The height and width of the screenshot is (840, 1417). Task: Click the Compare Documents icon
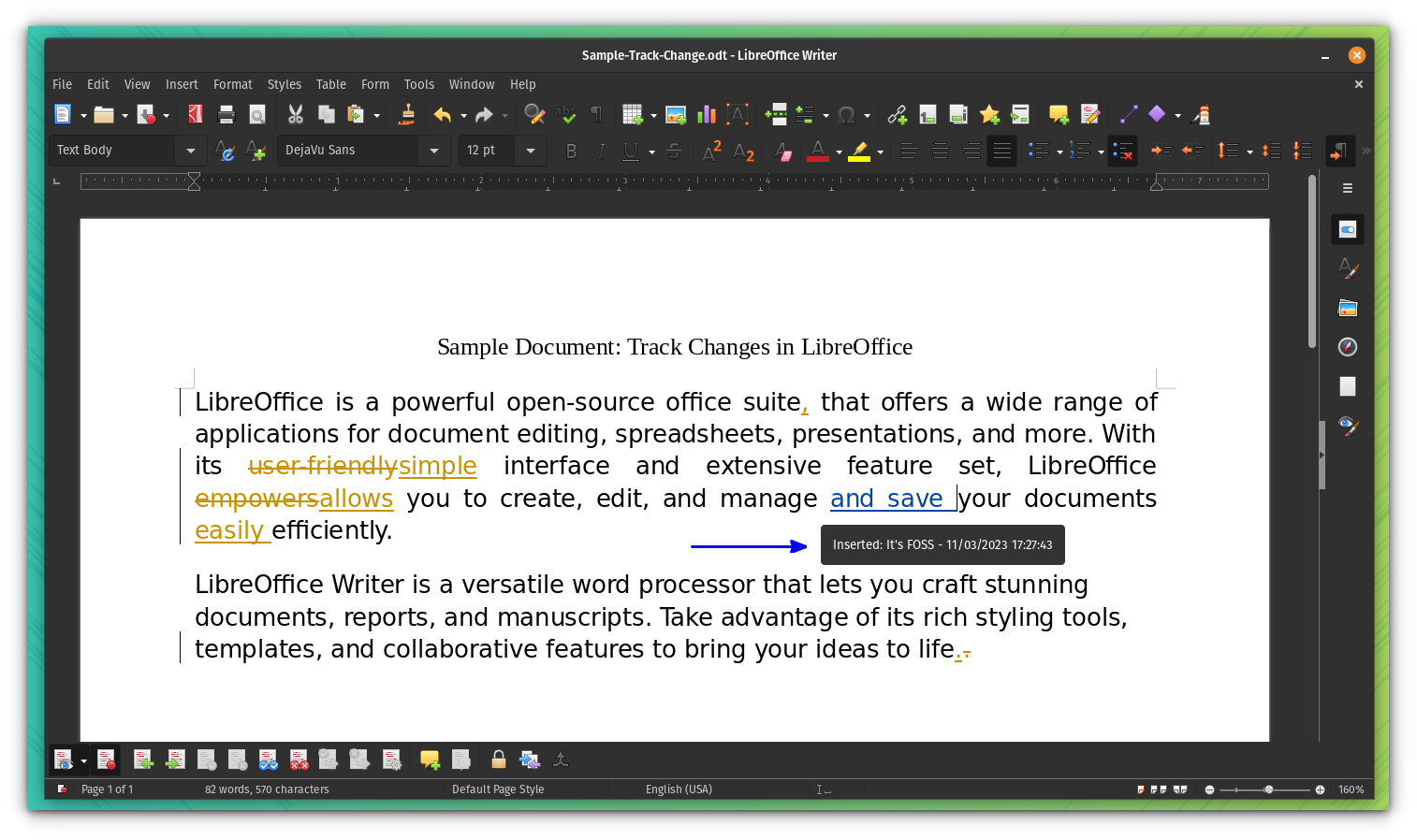[x=530, y=760]
